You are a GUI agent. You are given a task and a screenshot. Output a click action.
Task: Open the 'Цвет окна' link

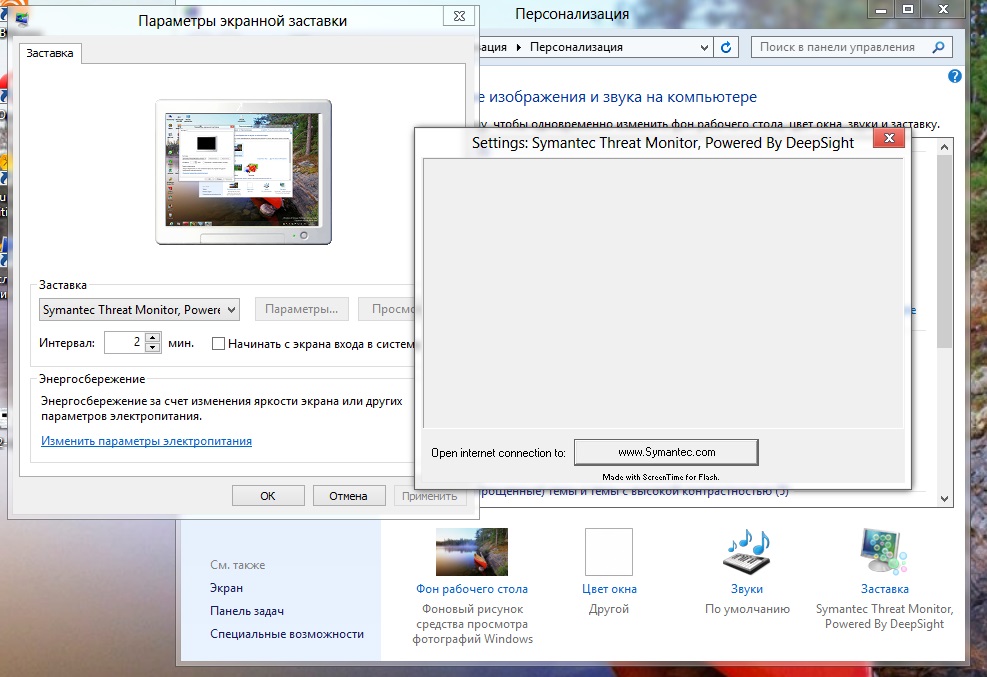tap(609, 589)
